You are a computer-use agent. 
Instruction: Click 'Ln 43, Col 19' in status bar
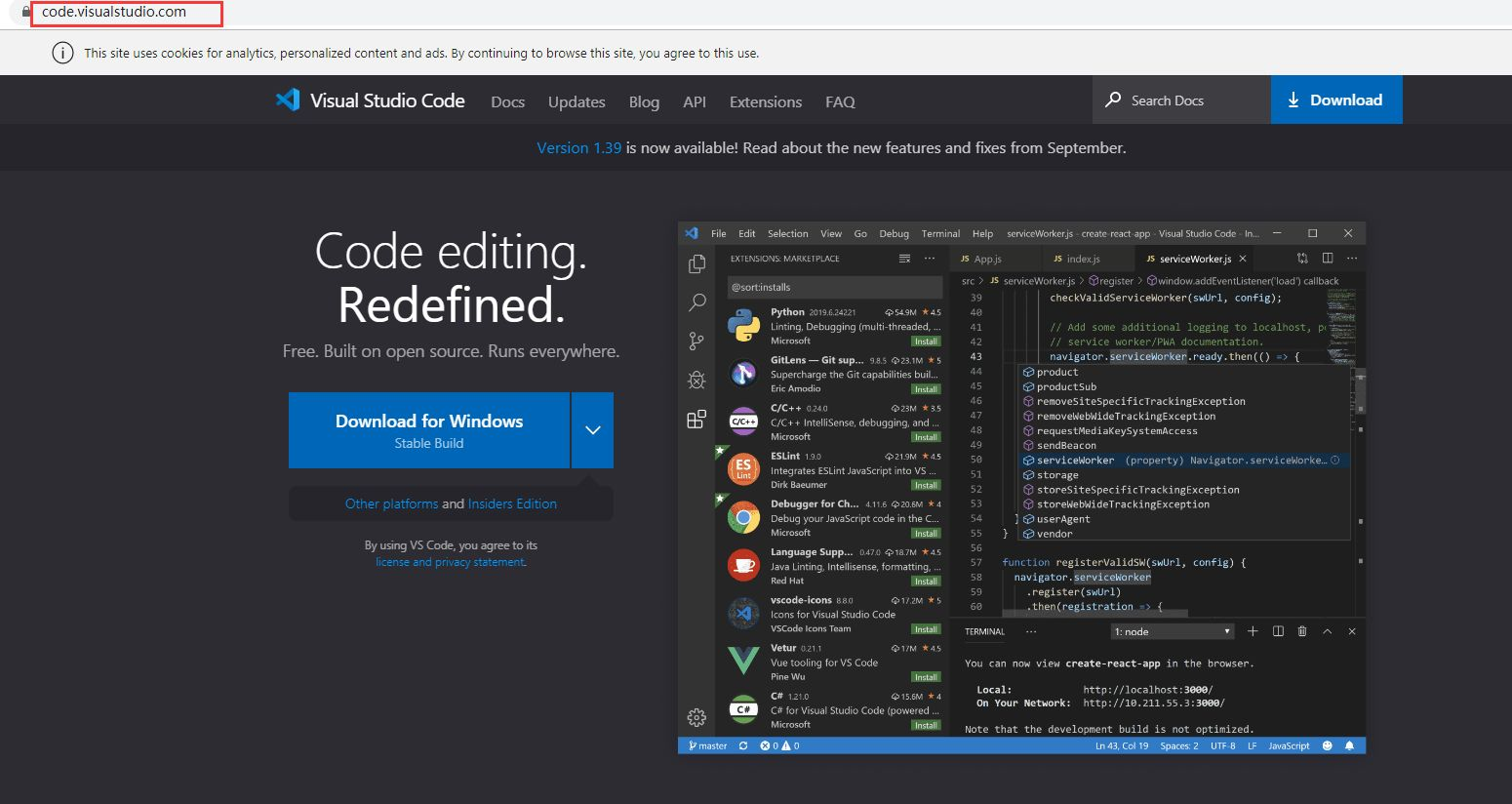pyautogui.click(x=1122, y=745)
